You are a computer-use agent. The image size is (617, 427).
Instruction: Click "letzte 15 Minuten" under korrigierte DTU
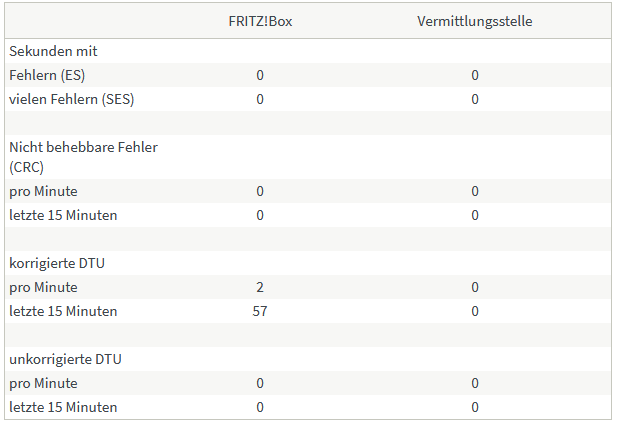63,311
